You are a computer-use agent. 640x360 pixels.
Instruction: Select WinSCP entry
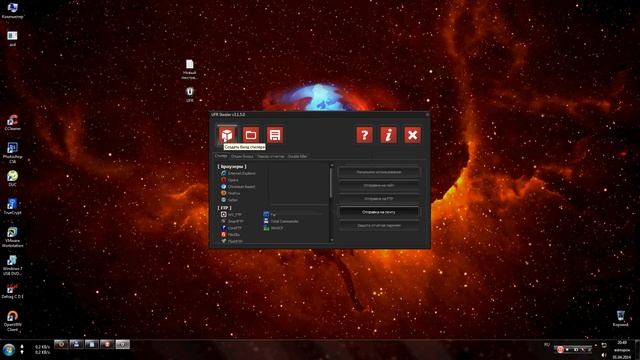[x=273, y=228]
